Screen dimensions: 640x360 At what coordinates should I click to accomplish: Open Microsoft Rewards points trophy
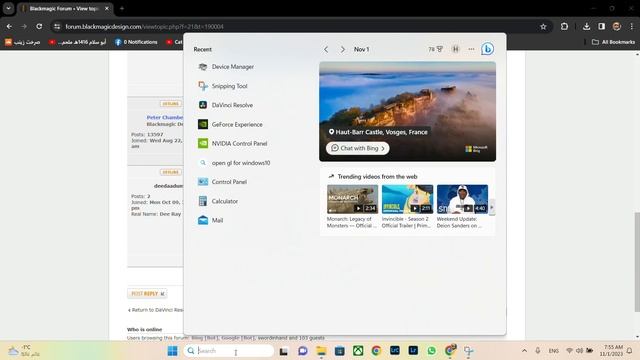coord(436,49)
